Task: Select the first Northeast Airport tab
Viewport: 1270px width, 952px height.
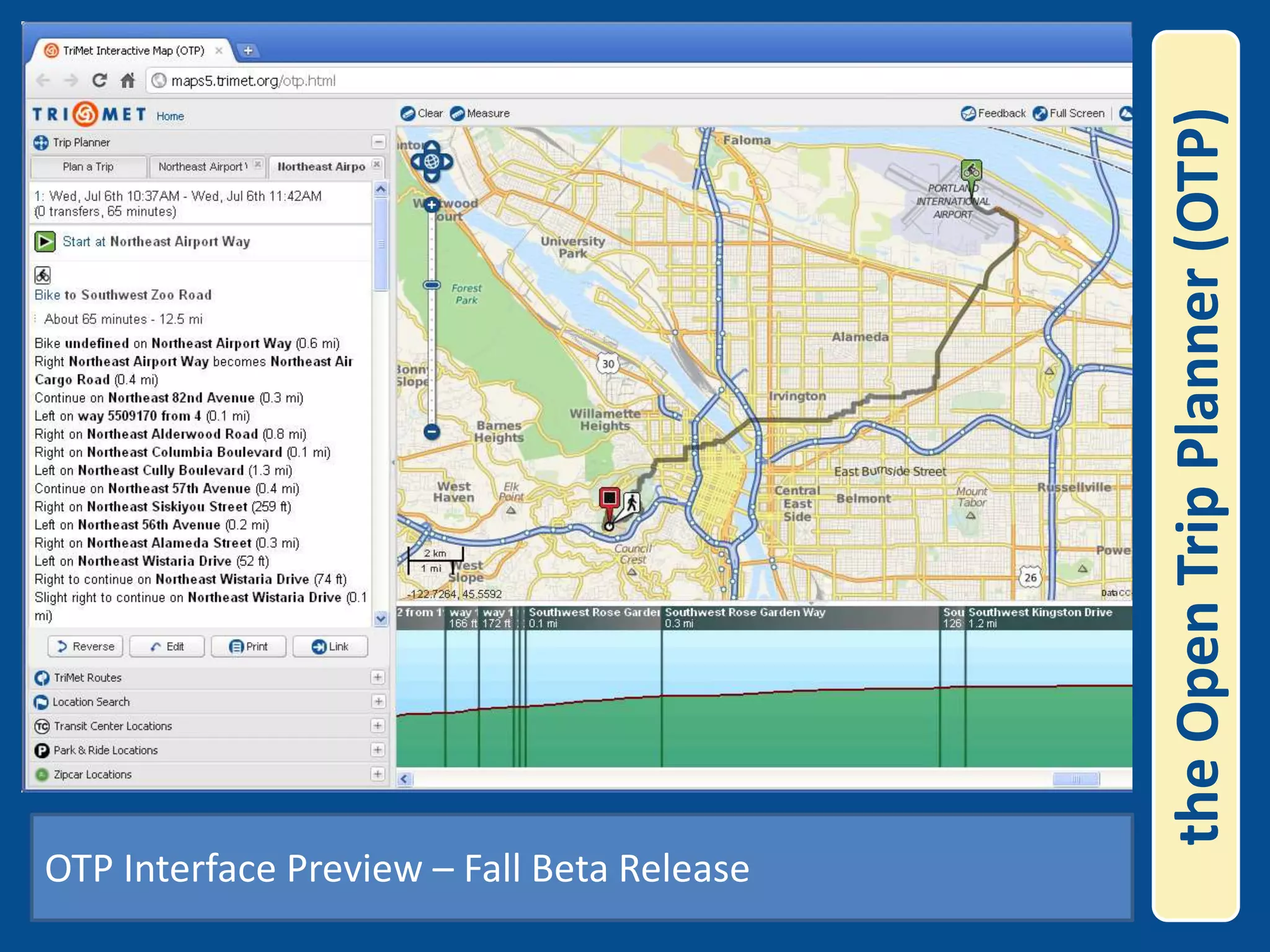Action: coord(202,167)
